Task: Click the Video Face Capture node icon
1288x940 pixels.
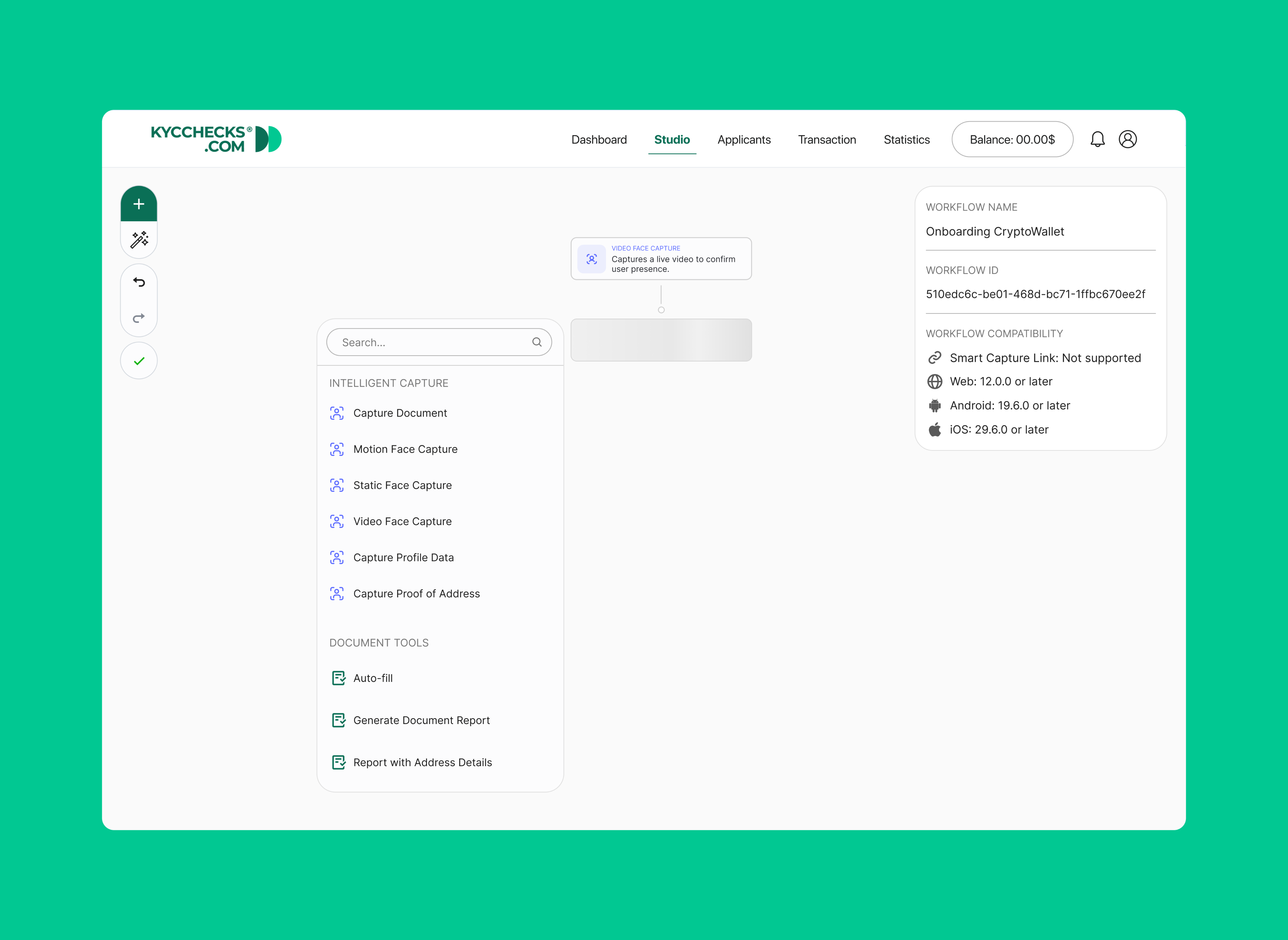Action: pos(591,259)
